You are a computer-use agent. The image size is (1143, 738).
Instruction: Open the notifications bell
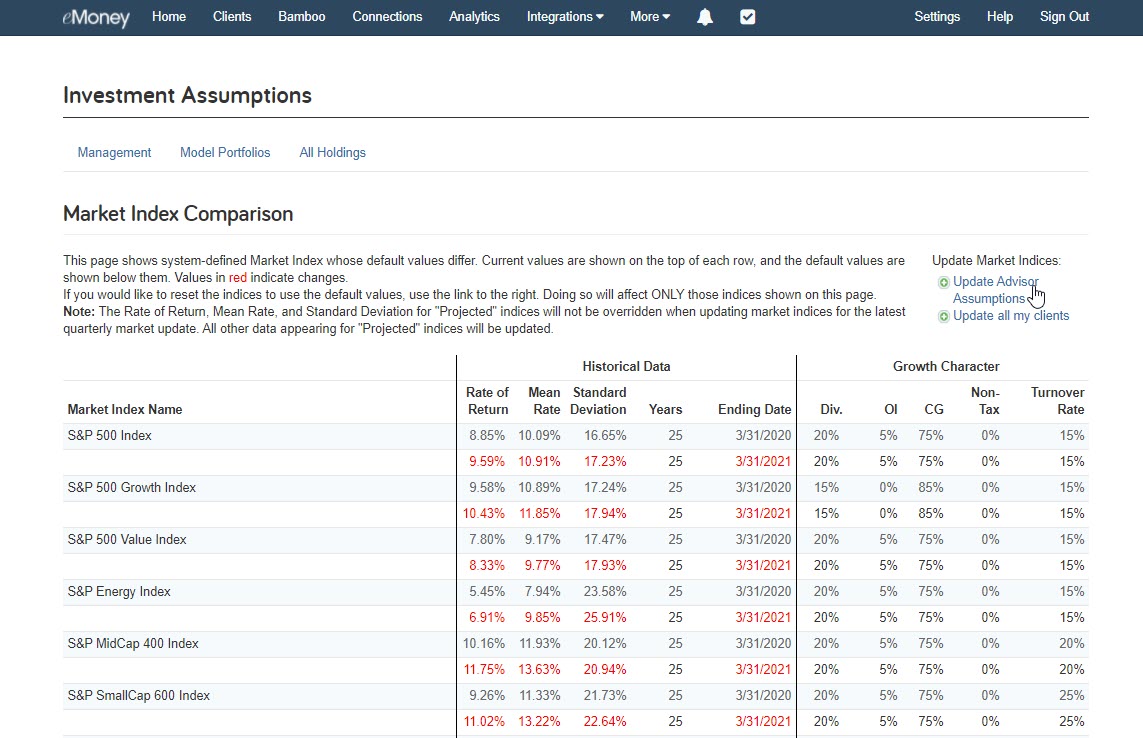(705, 17)
